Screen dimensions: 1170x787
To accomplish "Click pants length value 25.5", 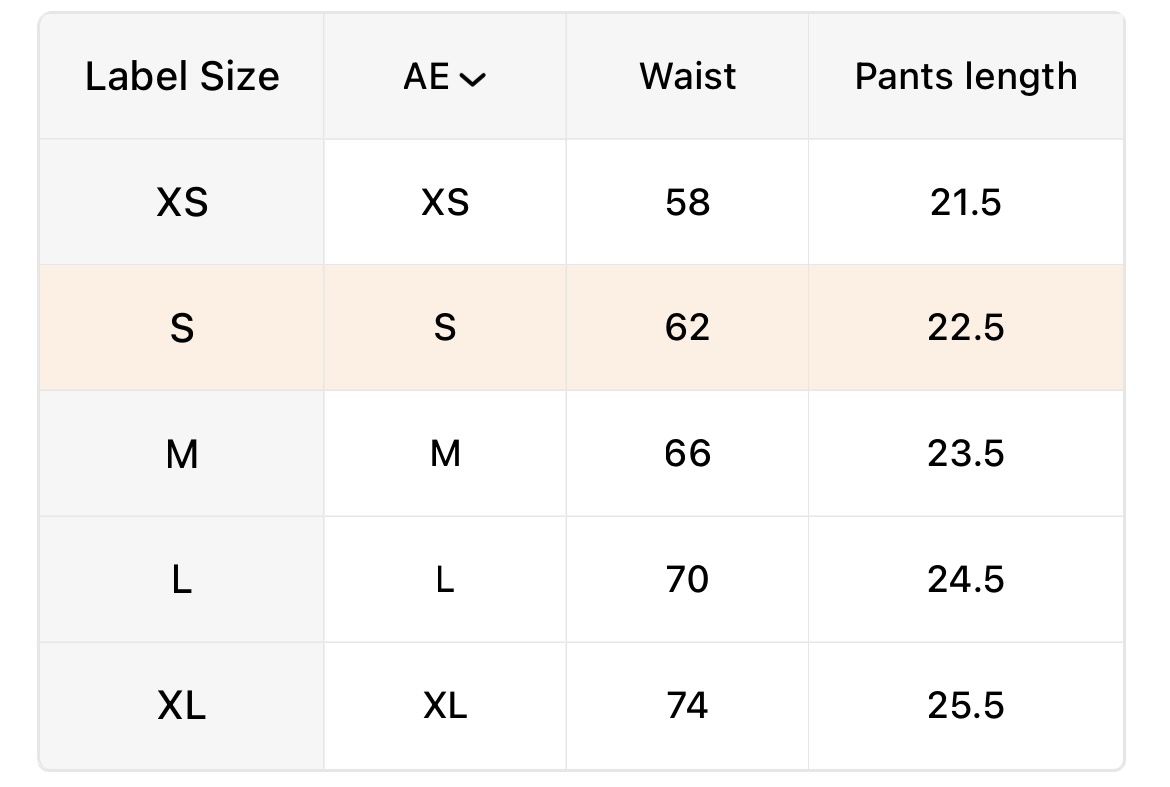I will [966, 706].
